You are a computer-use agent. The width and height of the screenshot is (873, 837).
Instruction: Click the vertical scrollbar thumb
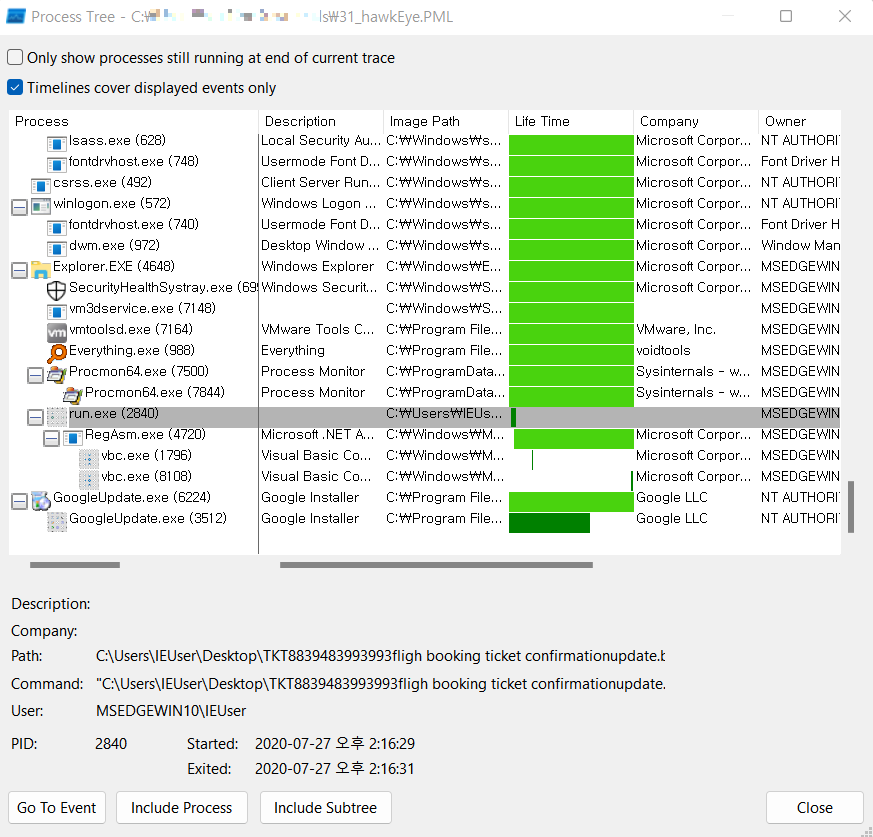pos(851,507)
